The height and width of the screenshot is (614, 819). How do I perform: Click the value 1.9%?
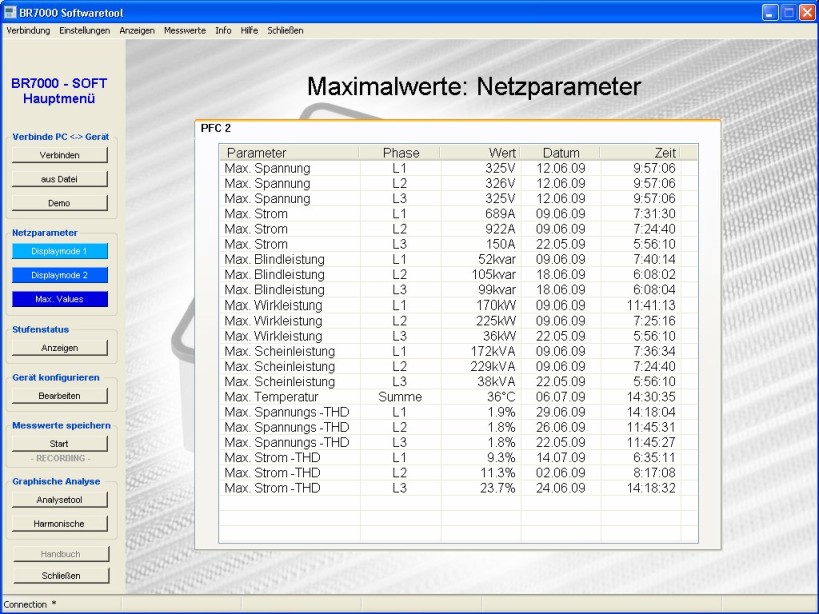point(501,412)
